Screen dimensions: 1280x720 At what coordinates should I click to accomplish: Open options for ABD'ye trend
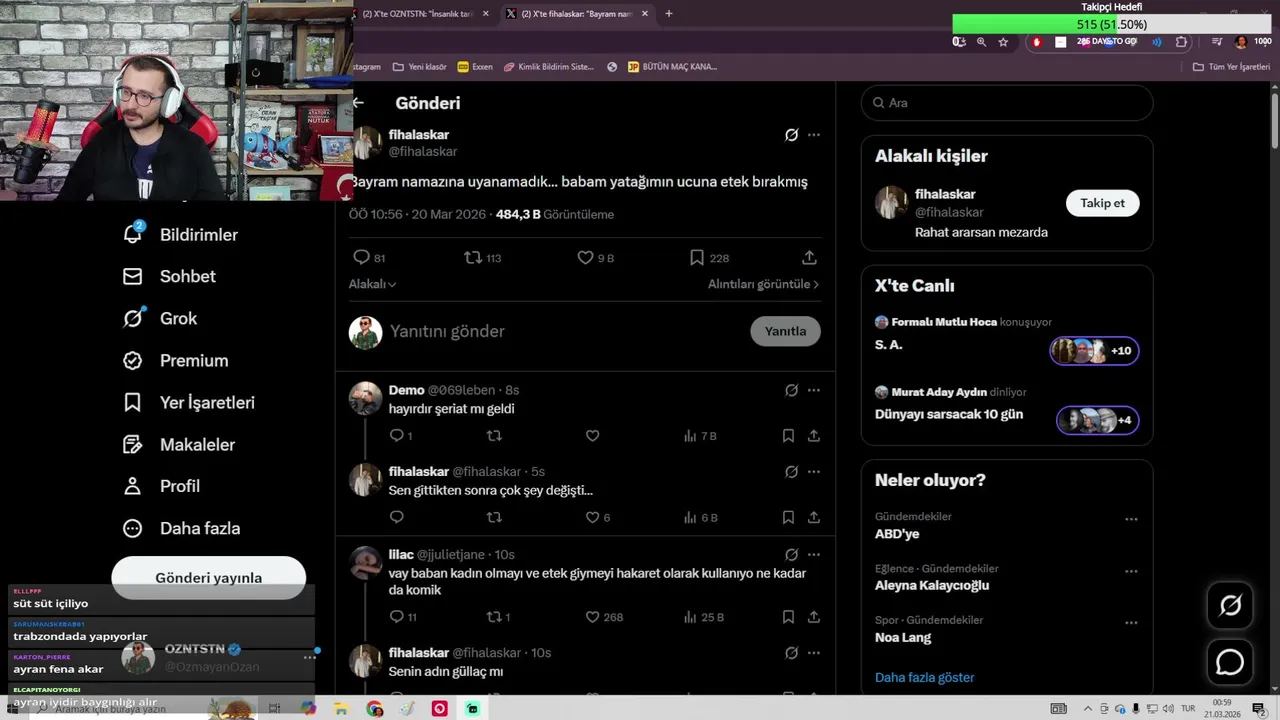[1131, 519]
